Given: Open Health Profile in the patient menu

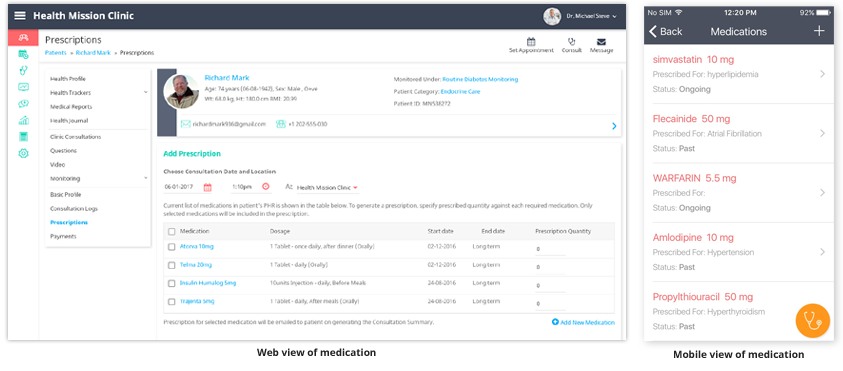Looking at the screenshot, I should [x=68, y=79].
